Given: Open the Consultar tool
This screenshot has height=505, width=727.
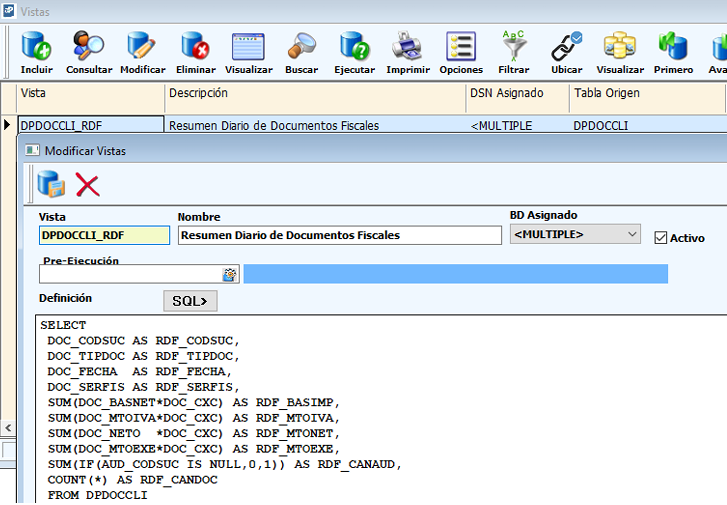Looking at the screenshot, I should 89,52.
